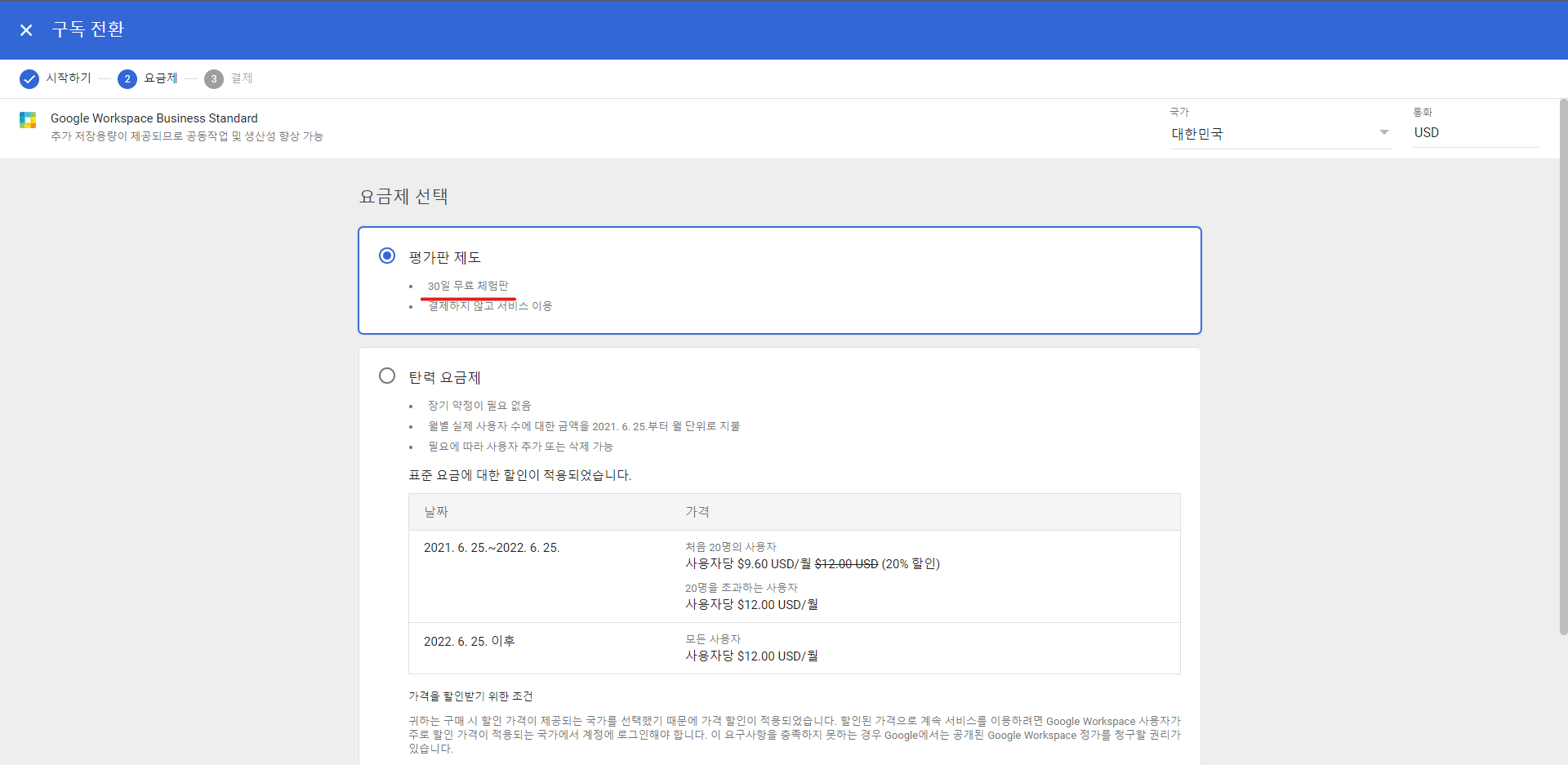Viewport: 1568px width, 765px height.
Task: Go to the 요금제 step label
Action: pyautogui.click(x=161, y=78)
